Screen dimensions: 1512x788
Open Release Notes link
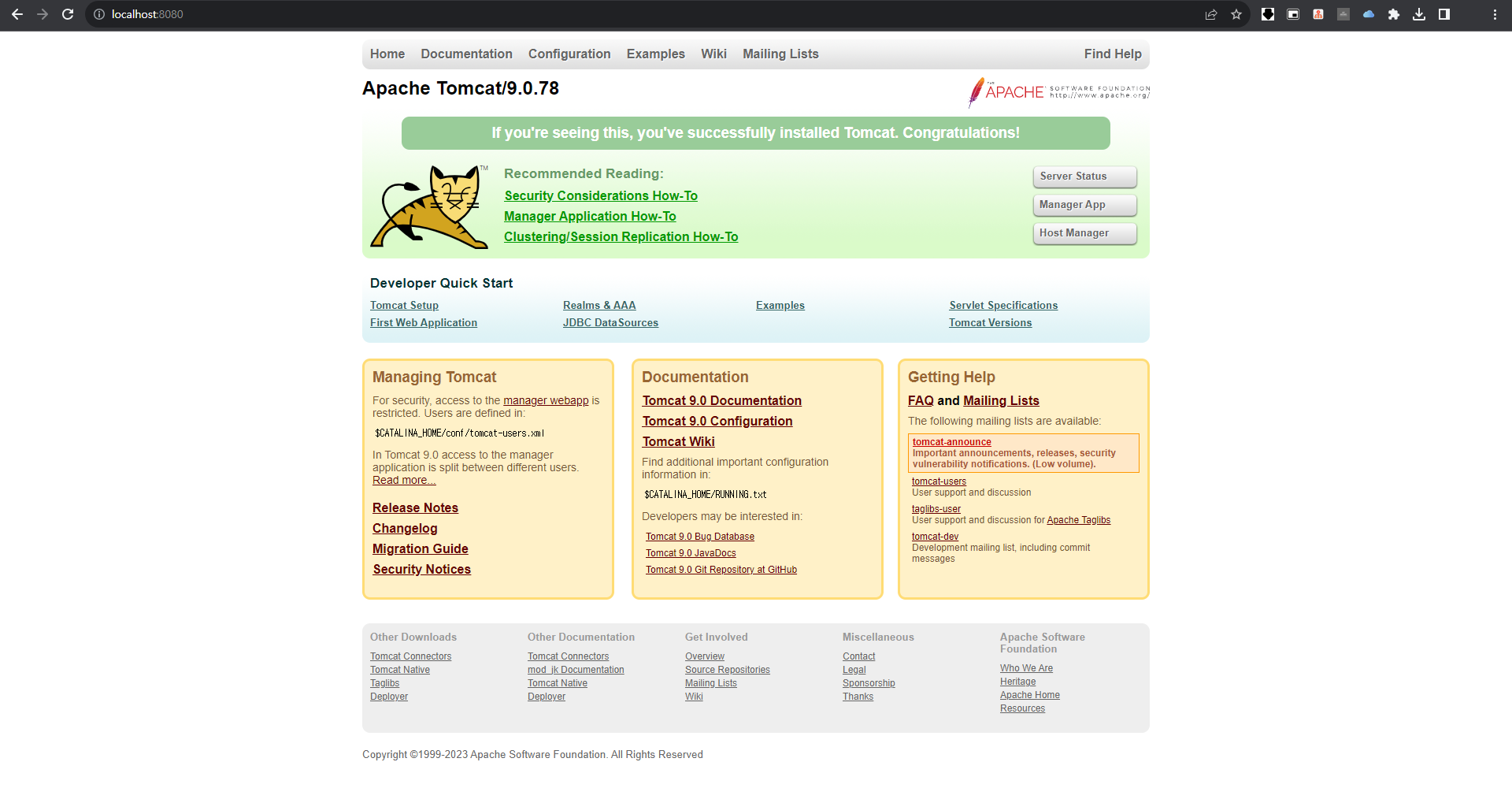(x=415, y=507)
